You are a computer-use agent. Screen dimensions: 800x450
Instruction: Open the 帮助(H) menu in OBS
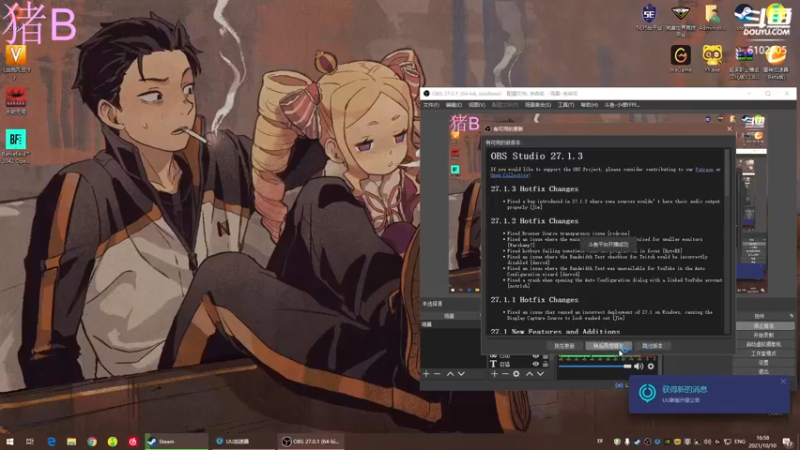[589, 105]
